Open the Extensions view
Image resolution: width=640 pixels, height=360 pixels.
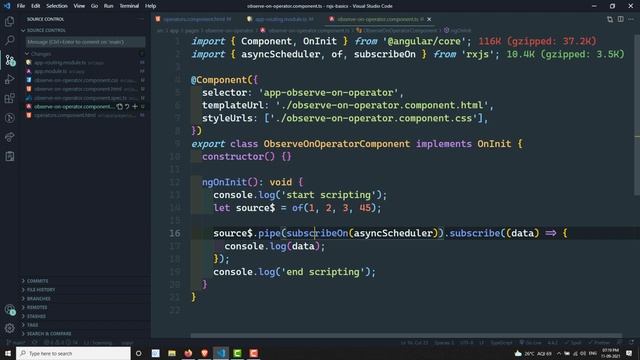coord(9,98)
